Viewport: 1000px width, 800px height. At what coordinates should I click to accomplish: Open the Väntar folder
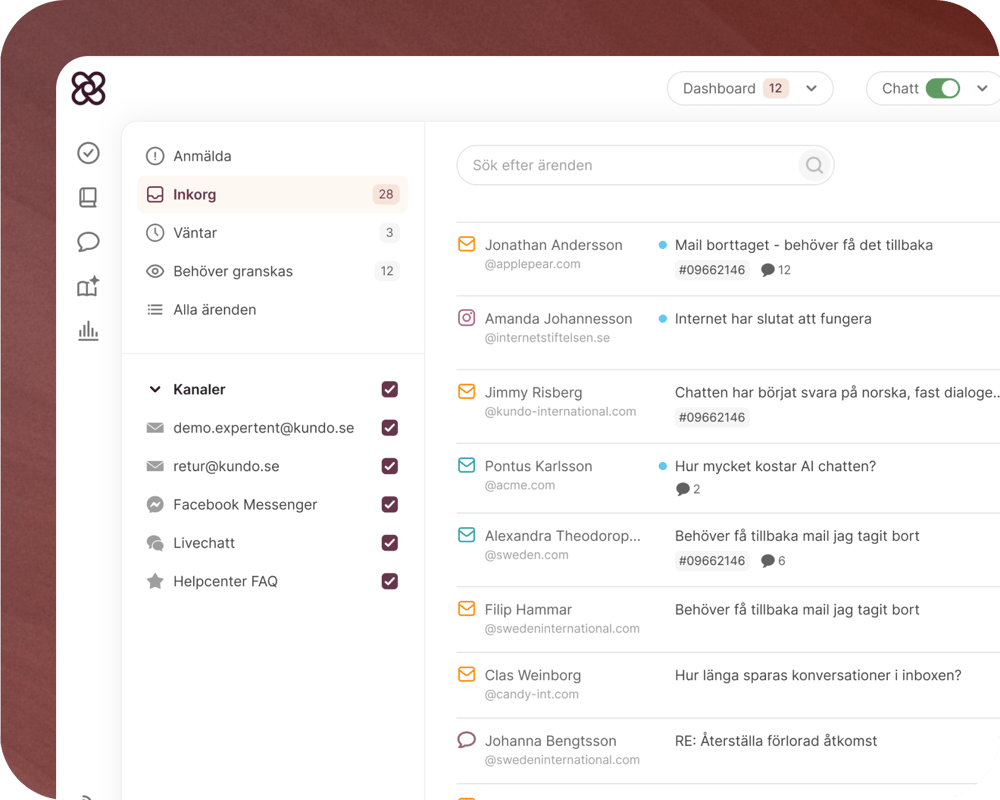click(272, 233)
